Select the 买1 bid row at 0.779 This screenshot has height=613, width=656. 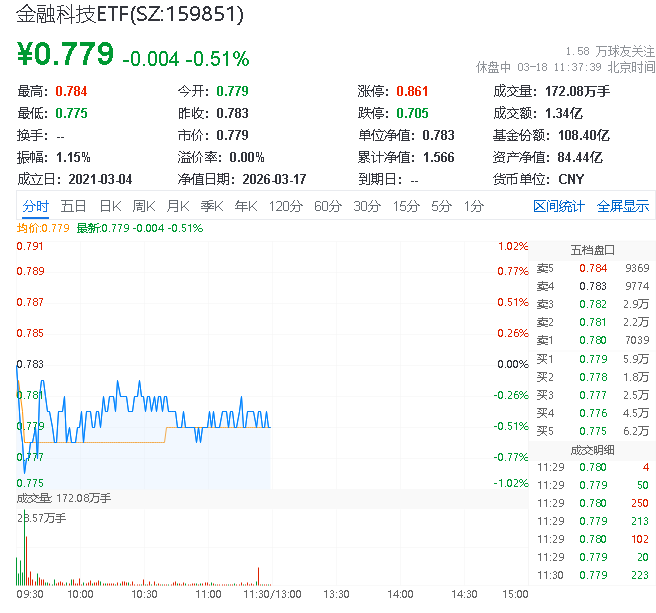593,358
